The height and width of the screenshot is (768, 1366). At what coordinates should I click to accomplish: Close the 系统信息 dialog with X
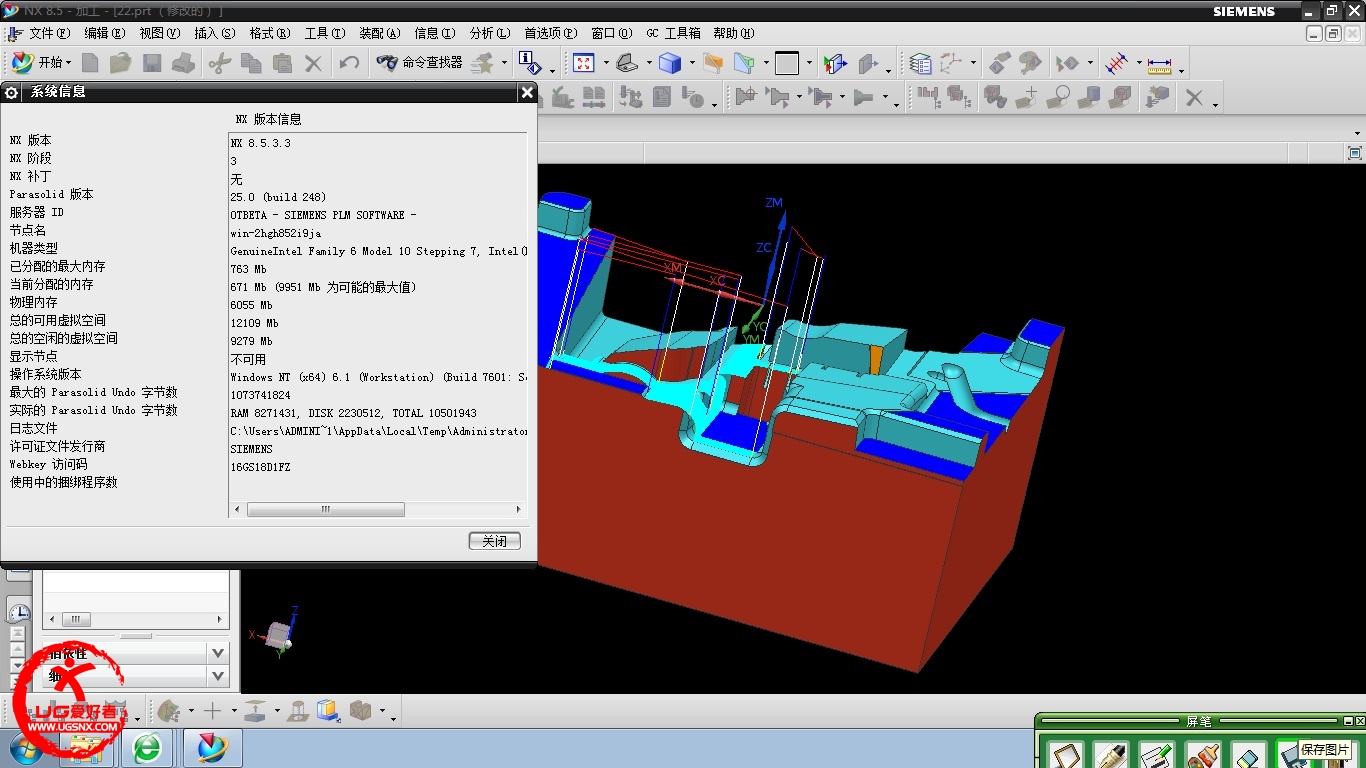point(527,92)
